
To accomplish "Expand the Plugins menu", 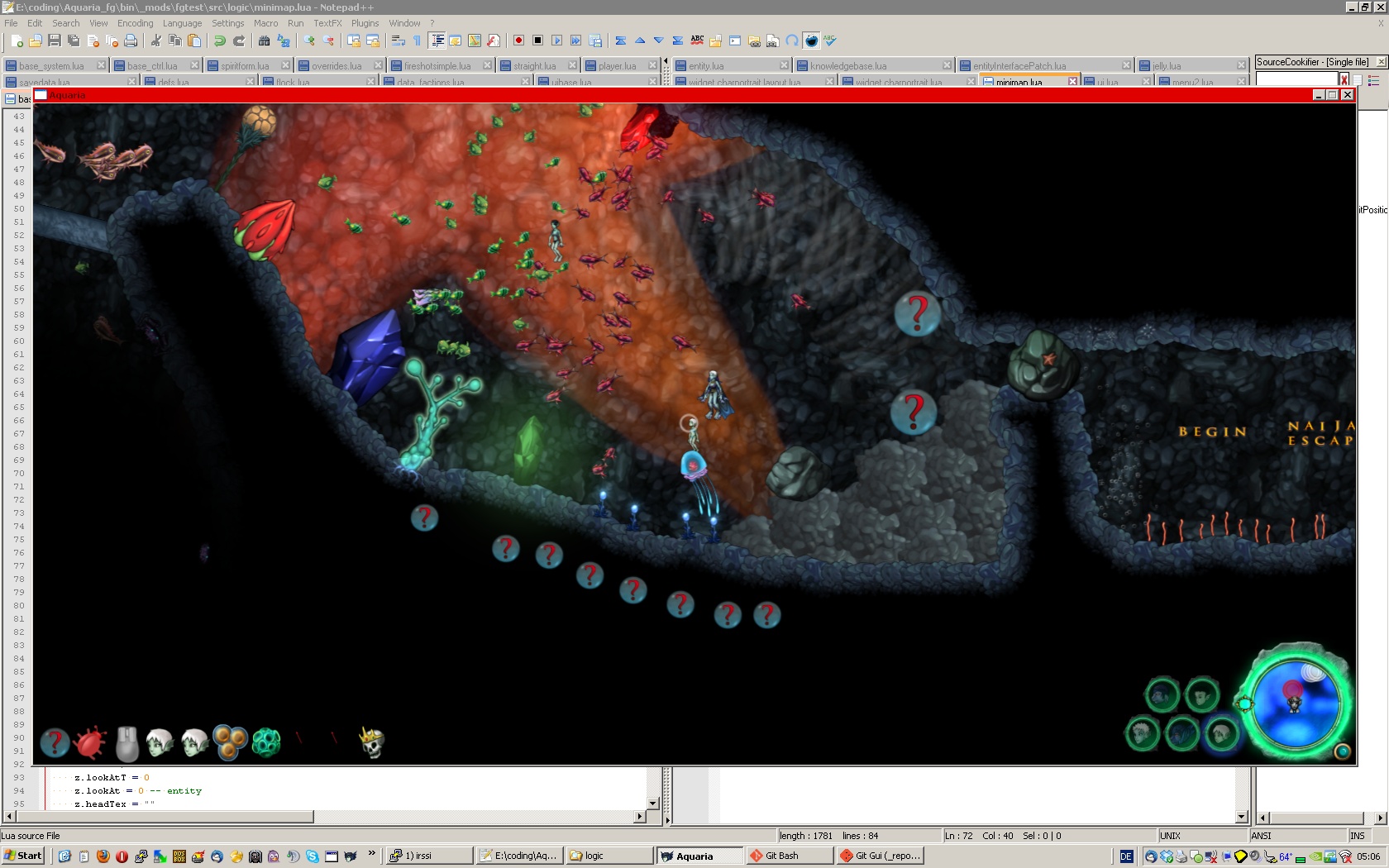I will (x=365, y=23).
